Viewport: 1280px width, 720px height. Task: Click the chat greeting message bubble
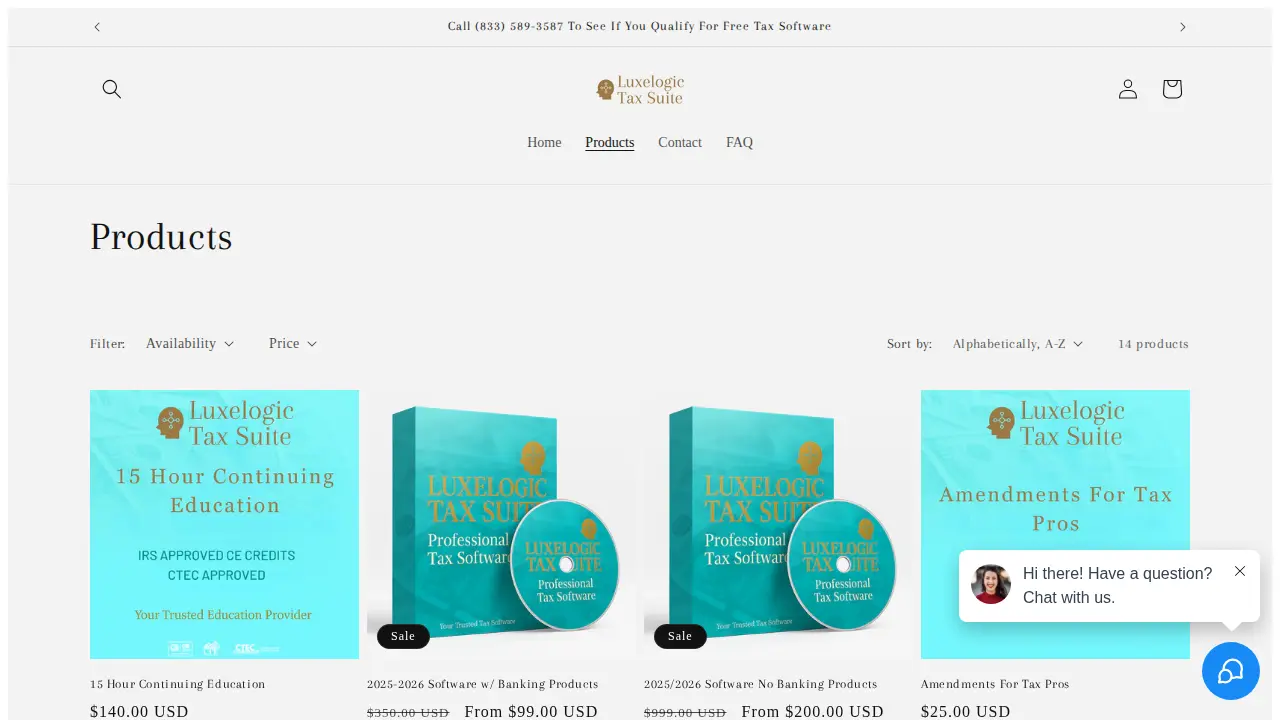coord(1109,586)
